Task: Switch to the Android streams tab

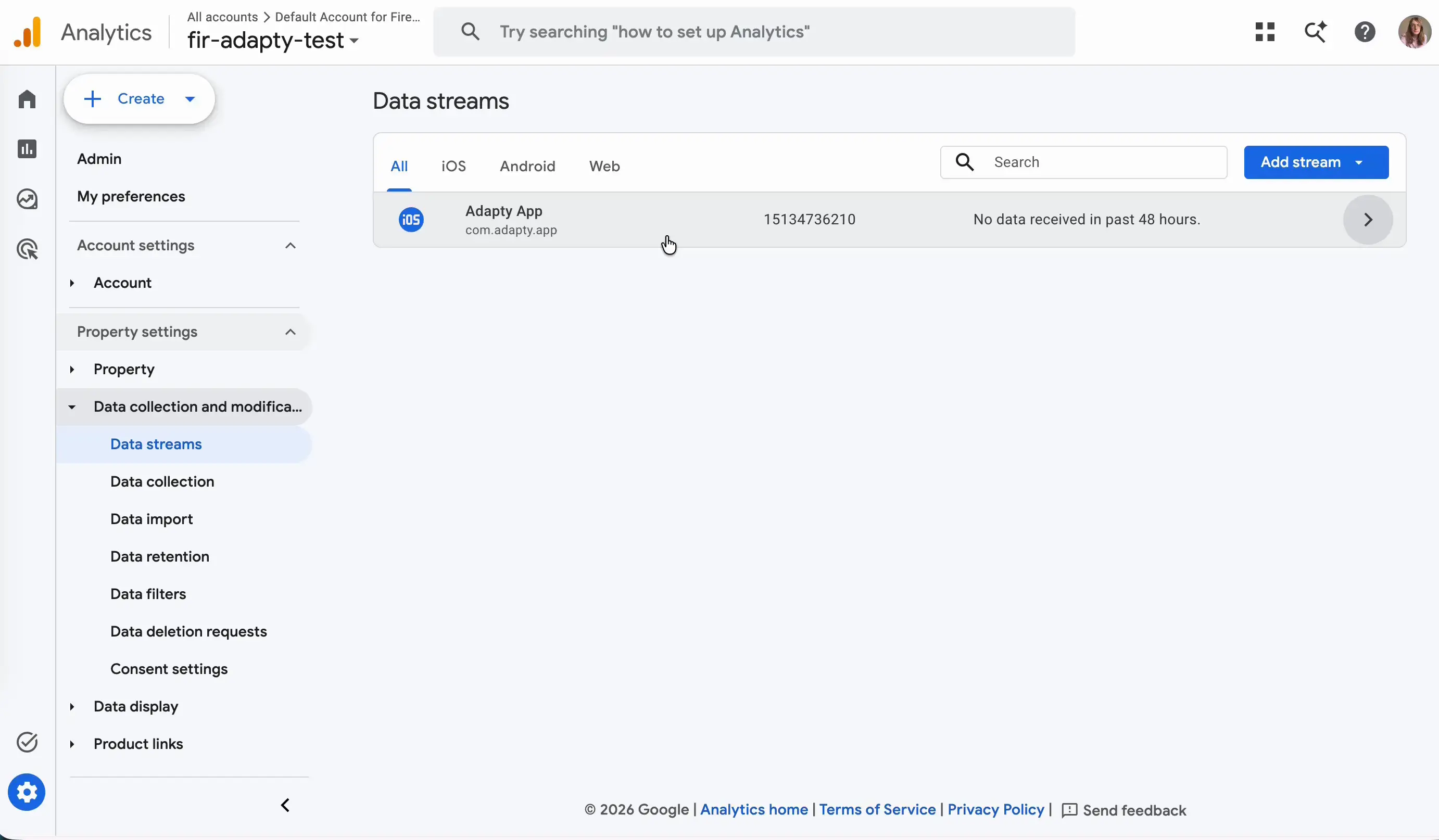Action: pos(527,166)
